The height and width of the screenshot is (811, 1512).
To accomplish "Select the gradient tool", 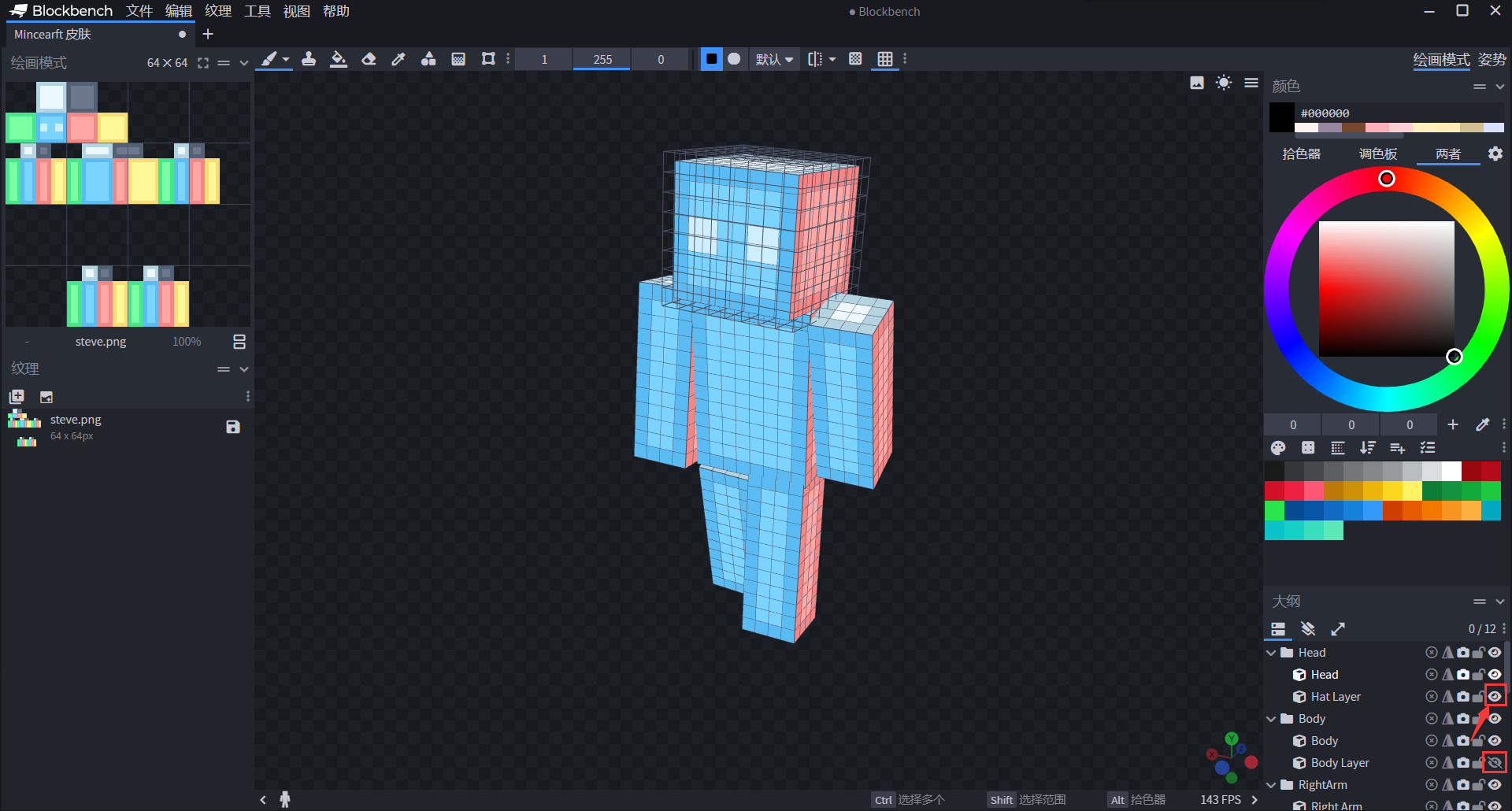I will tap(458, 59).
